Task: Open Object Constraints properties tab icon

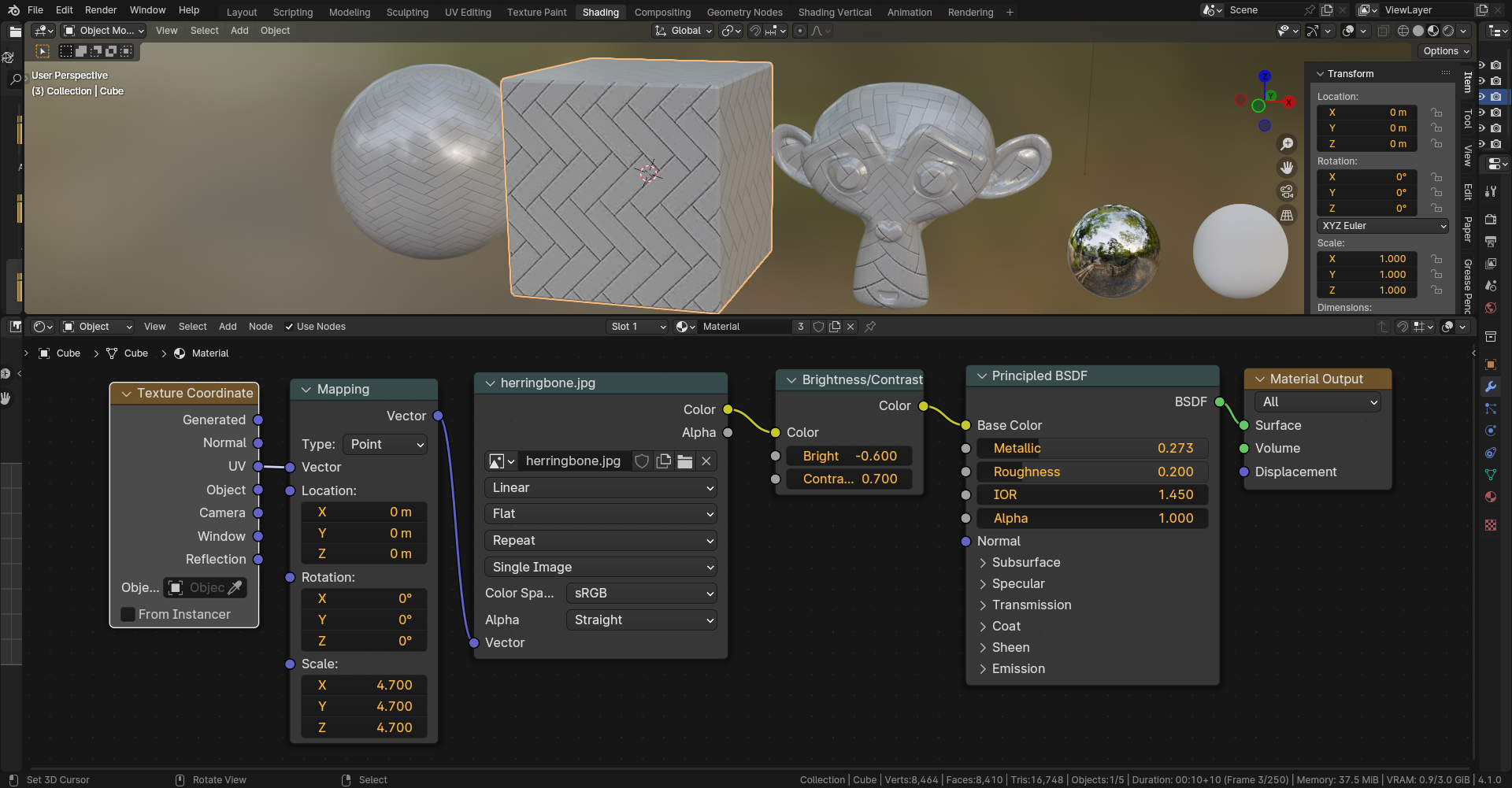Action: [x=1491, y=453]
